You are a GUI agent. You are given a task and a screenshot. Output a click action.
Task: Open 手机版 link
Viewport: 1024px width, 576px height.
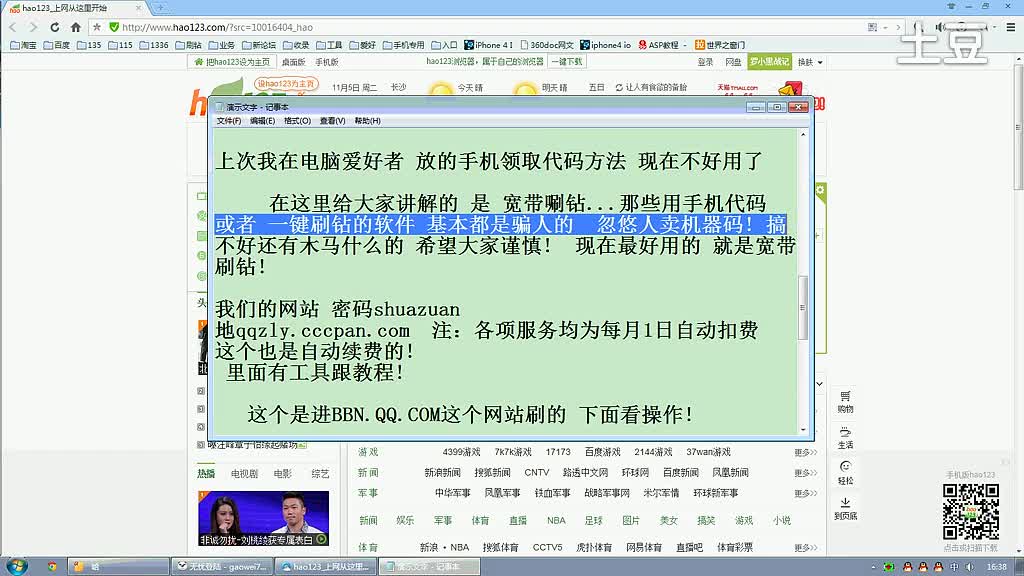coord(327,62)
